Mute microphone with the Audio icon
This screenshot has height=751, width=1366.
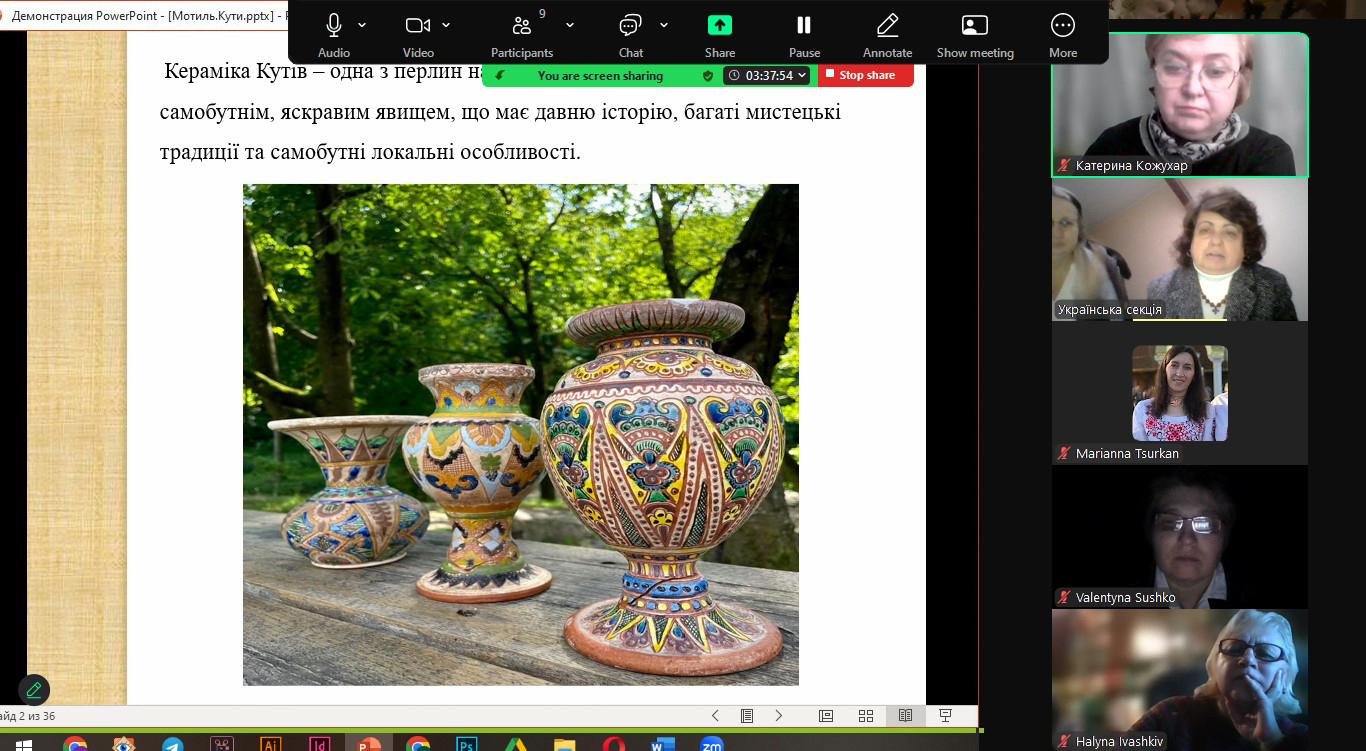pos(334,26)
